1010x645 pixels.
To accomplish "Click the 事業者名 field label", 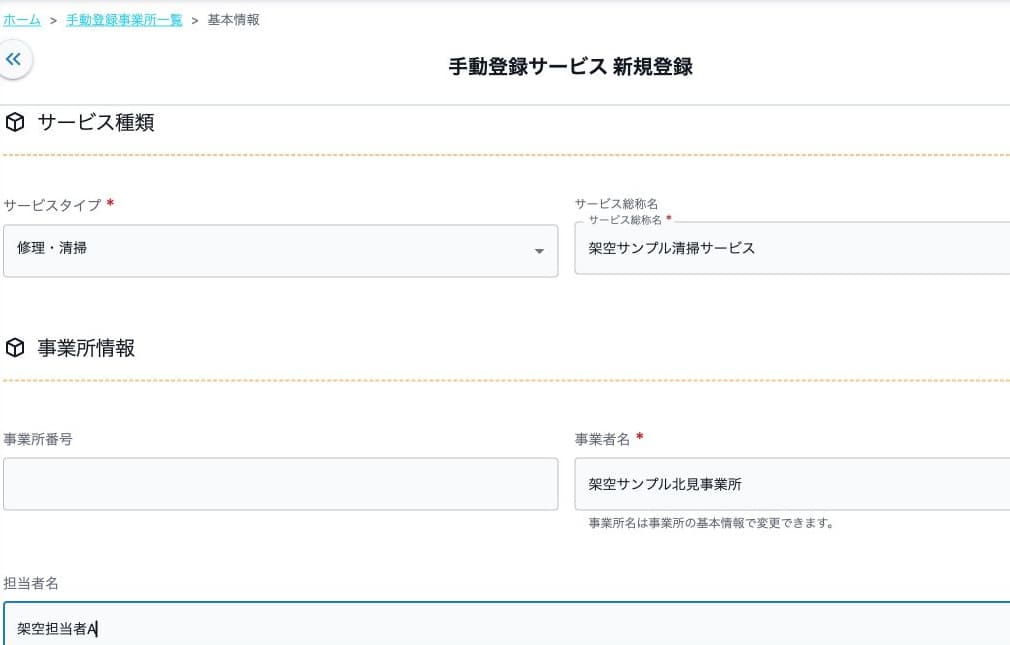I will (602, 439).
